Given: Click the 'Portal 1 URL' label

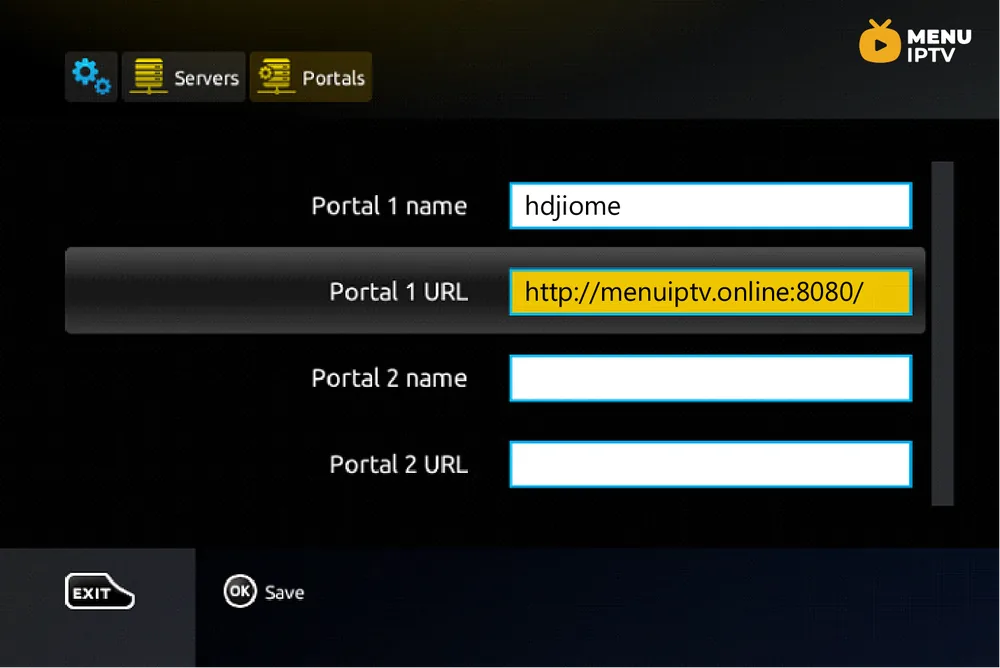Looking at the screenshot, I should [399, 292].
